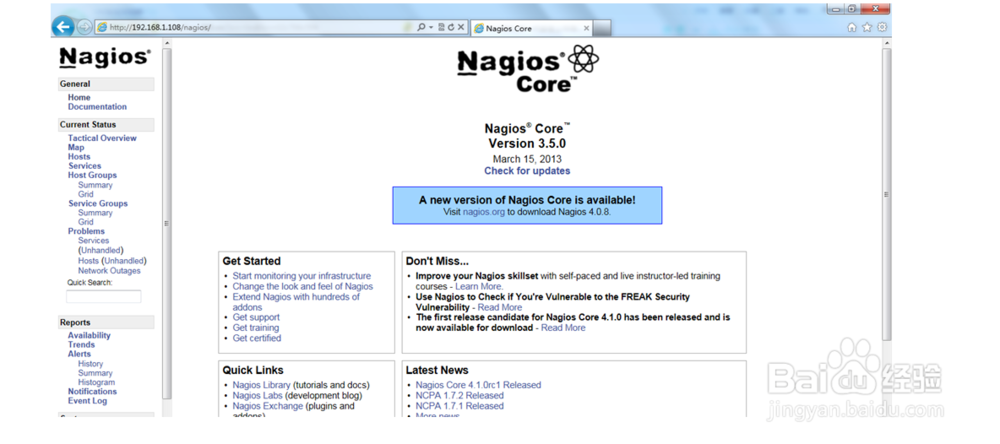Open the Nagios Library quick link
The image size is (1000, 444).
[261, 385]
